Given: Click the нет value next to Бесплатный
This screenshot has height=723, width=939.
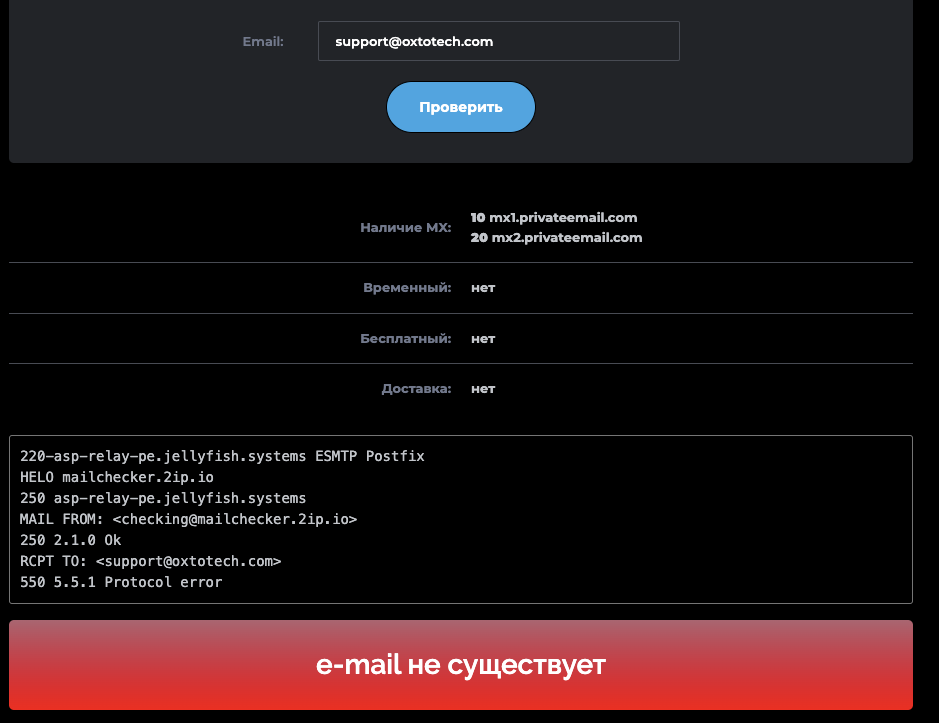Looking at the screenshot, I should [483, 339].
